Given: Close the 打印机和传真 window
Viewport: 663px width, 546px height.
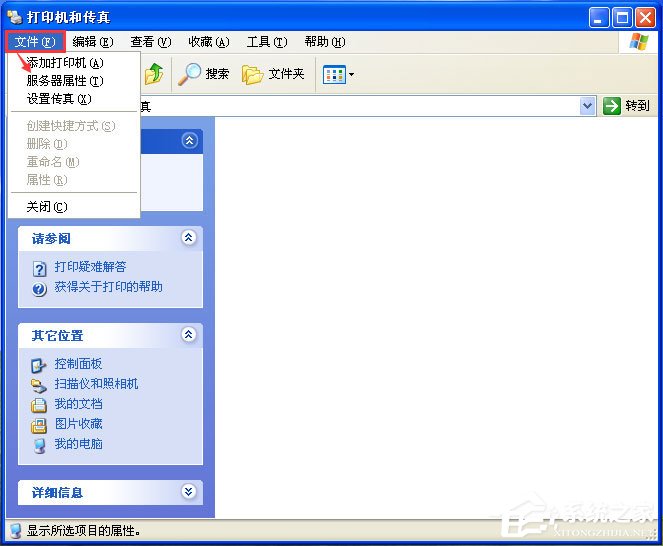Looking at the screenshot, I should point(645,18).
